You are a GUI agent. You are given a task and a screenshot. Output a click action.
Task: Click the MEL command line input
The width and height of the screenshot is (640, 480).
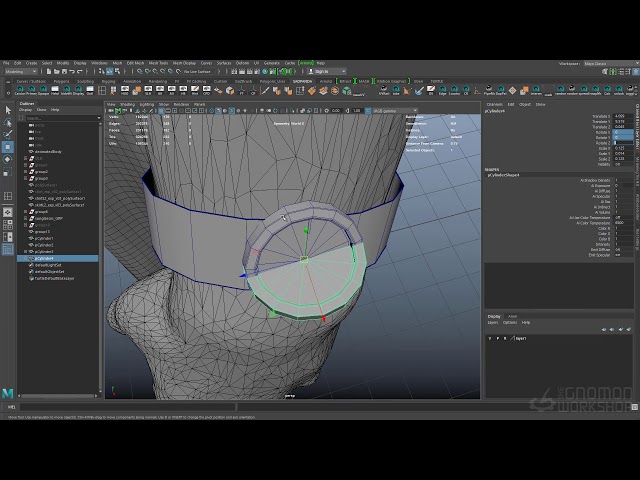(128, 407)
